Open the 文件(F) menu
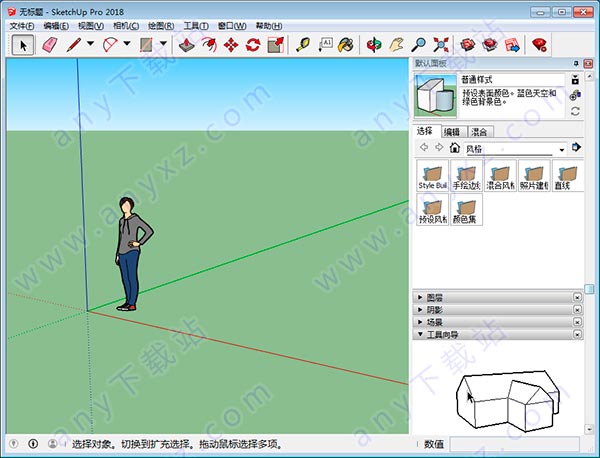600x458 pixels. coord(21,26)
